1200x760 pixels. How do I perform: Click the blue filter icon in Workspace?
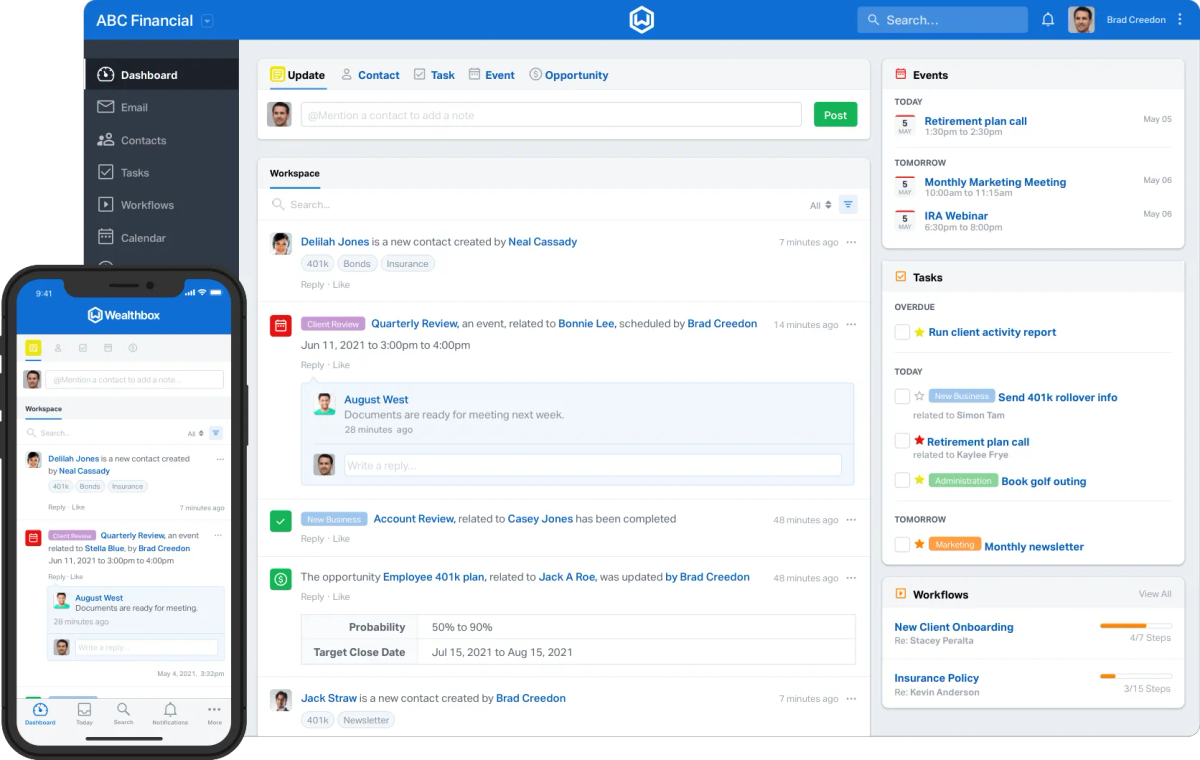point(848,204)
